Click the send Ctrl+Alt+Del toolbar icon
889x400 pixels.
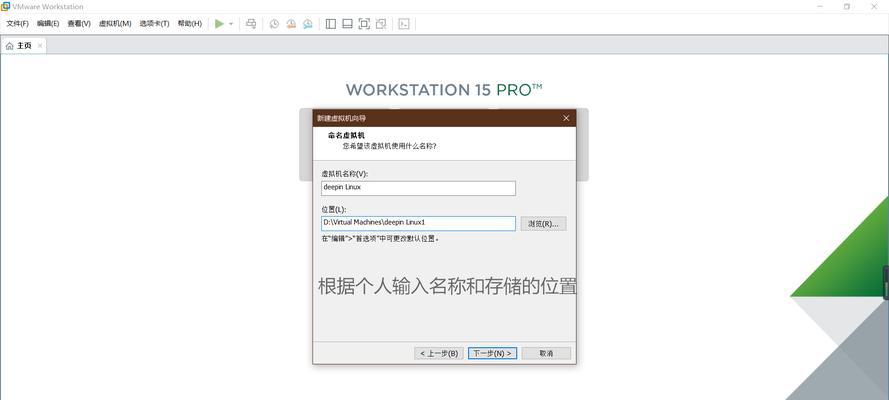pos(251,24)
